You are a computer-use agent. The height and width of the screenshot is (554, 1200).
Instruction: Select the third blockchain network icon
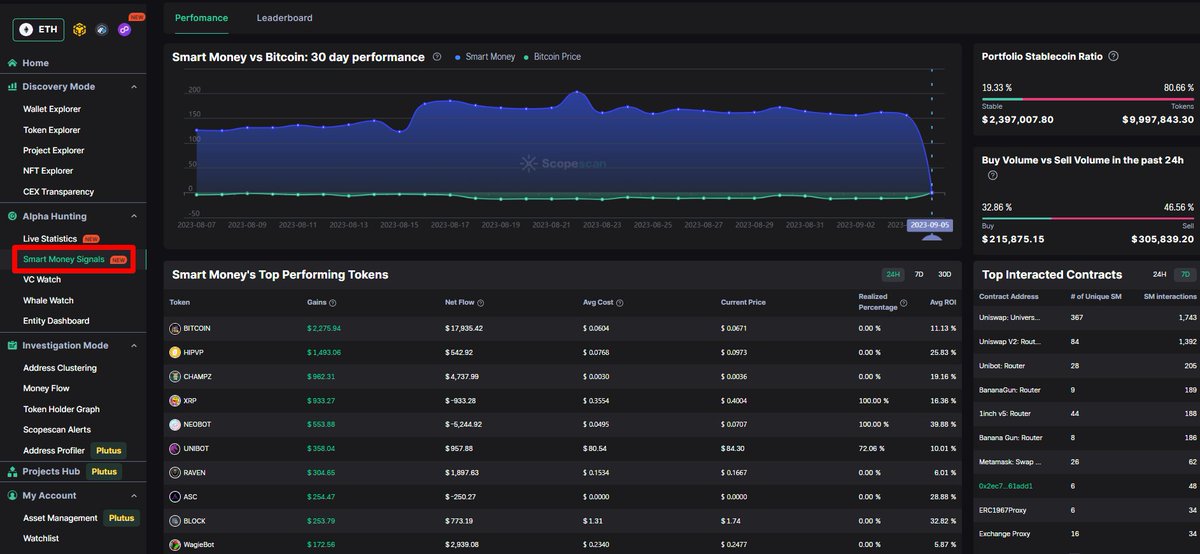102,30
